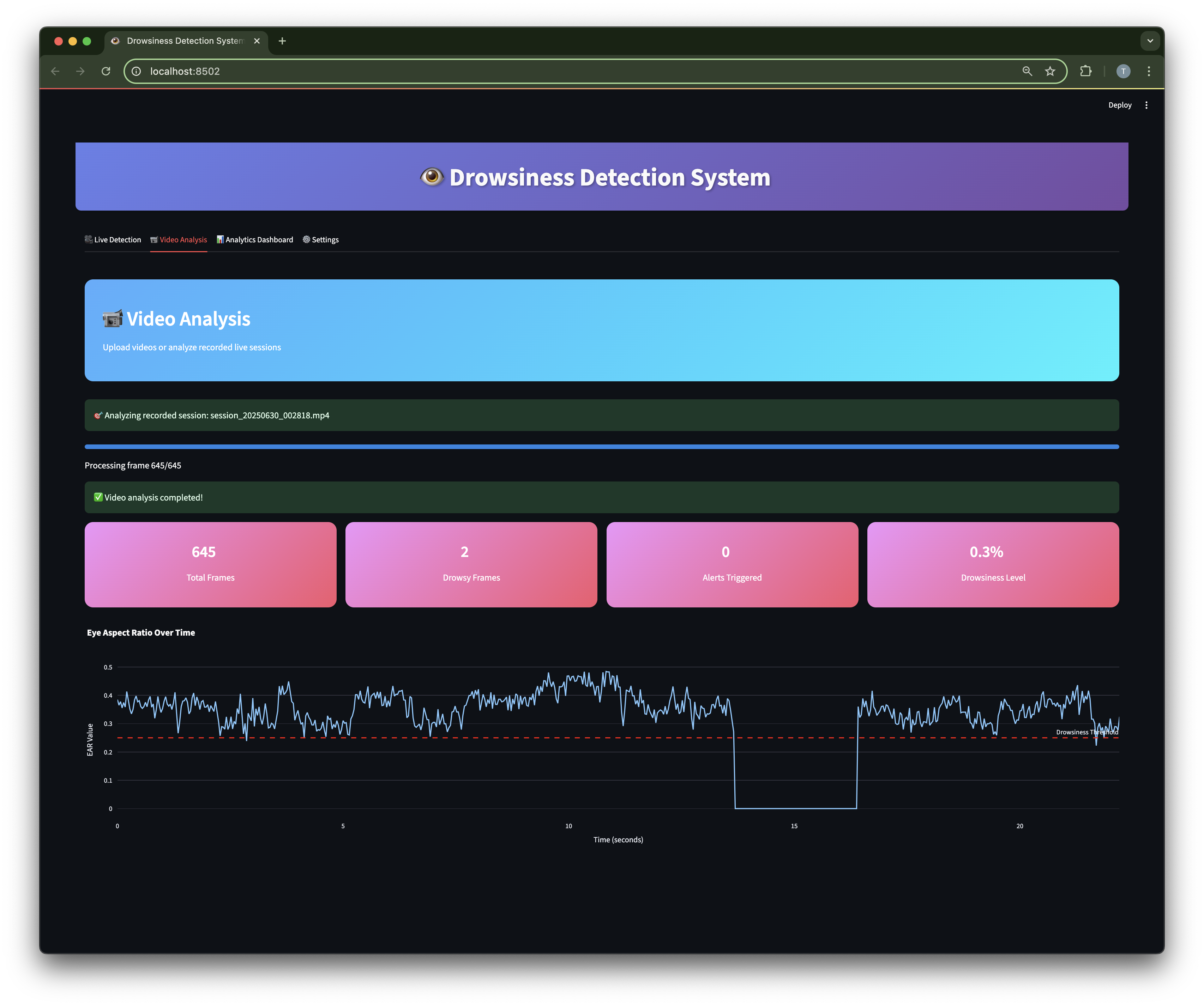Open the Chrome profile avatar
The width and height of the screenshot is (1204, 1006).
(1123, 71)
